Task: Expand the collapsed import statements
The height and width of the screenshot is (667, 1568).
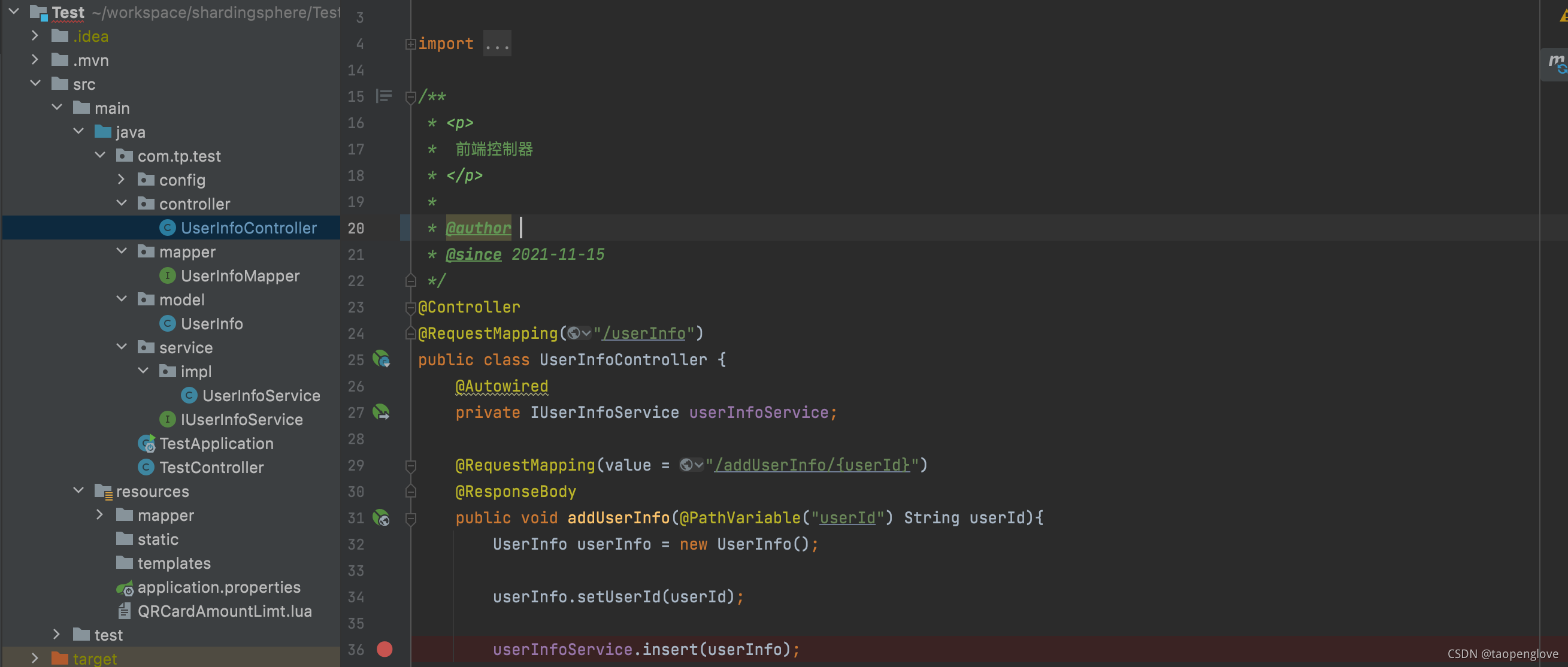Action: pyautogui.click(x=411, y=44)
